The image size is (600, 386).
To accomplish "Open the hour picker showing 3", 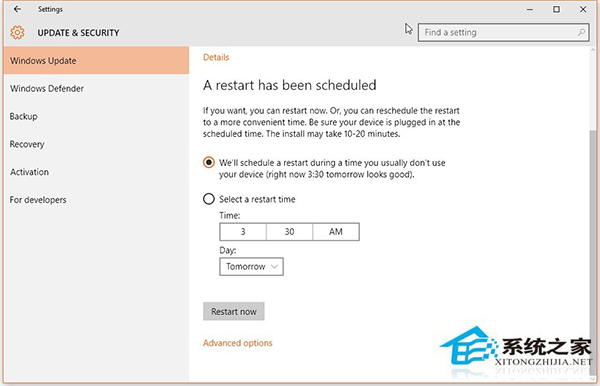I will [243, 232].
